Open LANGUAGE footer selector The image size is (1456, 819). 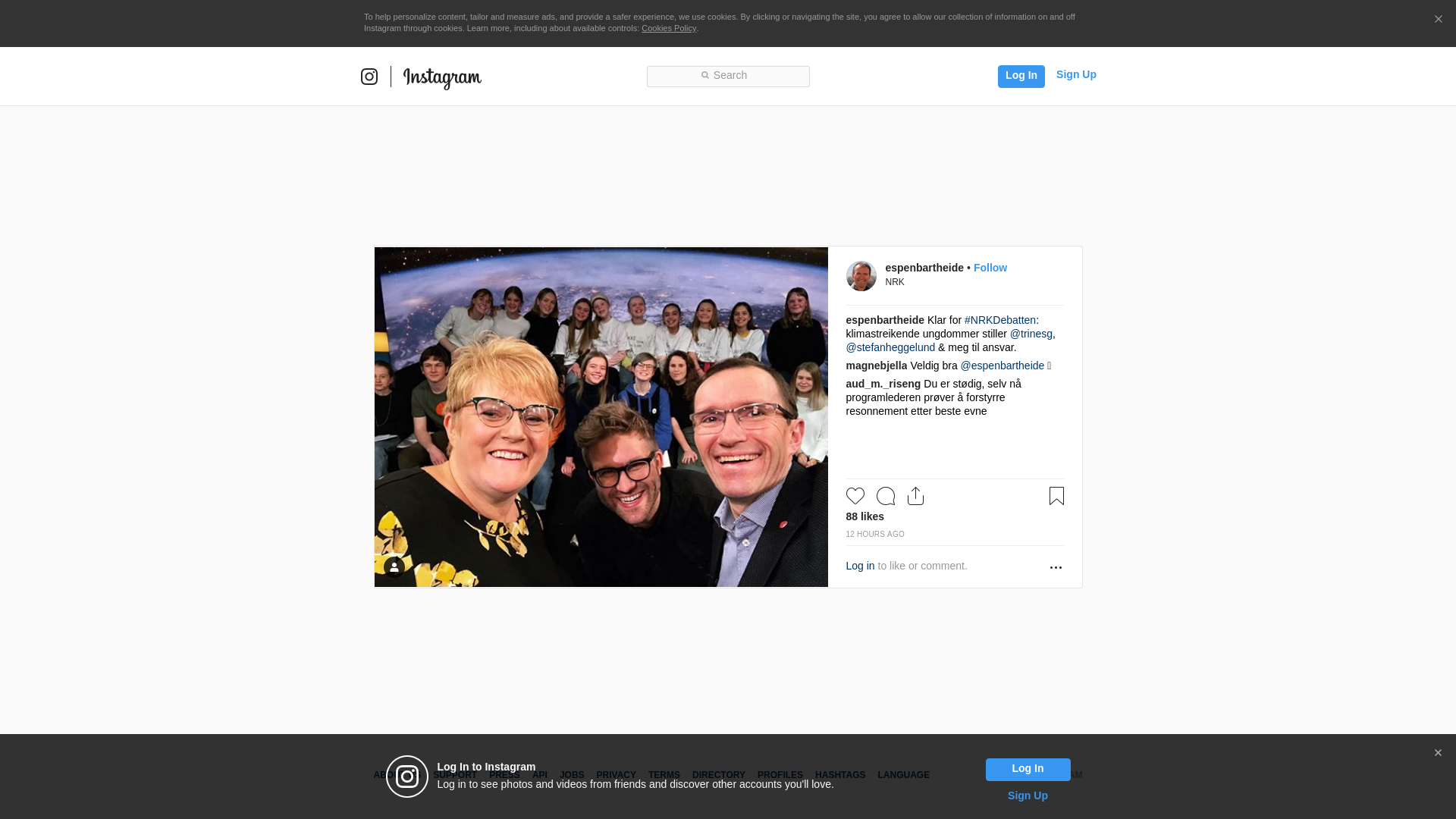coord(903,775)
